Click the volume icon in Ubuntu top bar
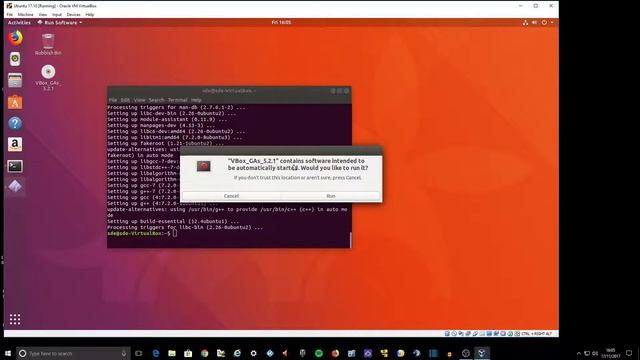The width and height of the screenshot is (640, 360). click(535, 22)
